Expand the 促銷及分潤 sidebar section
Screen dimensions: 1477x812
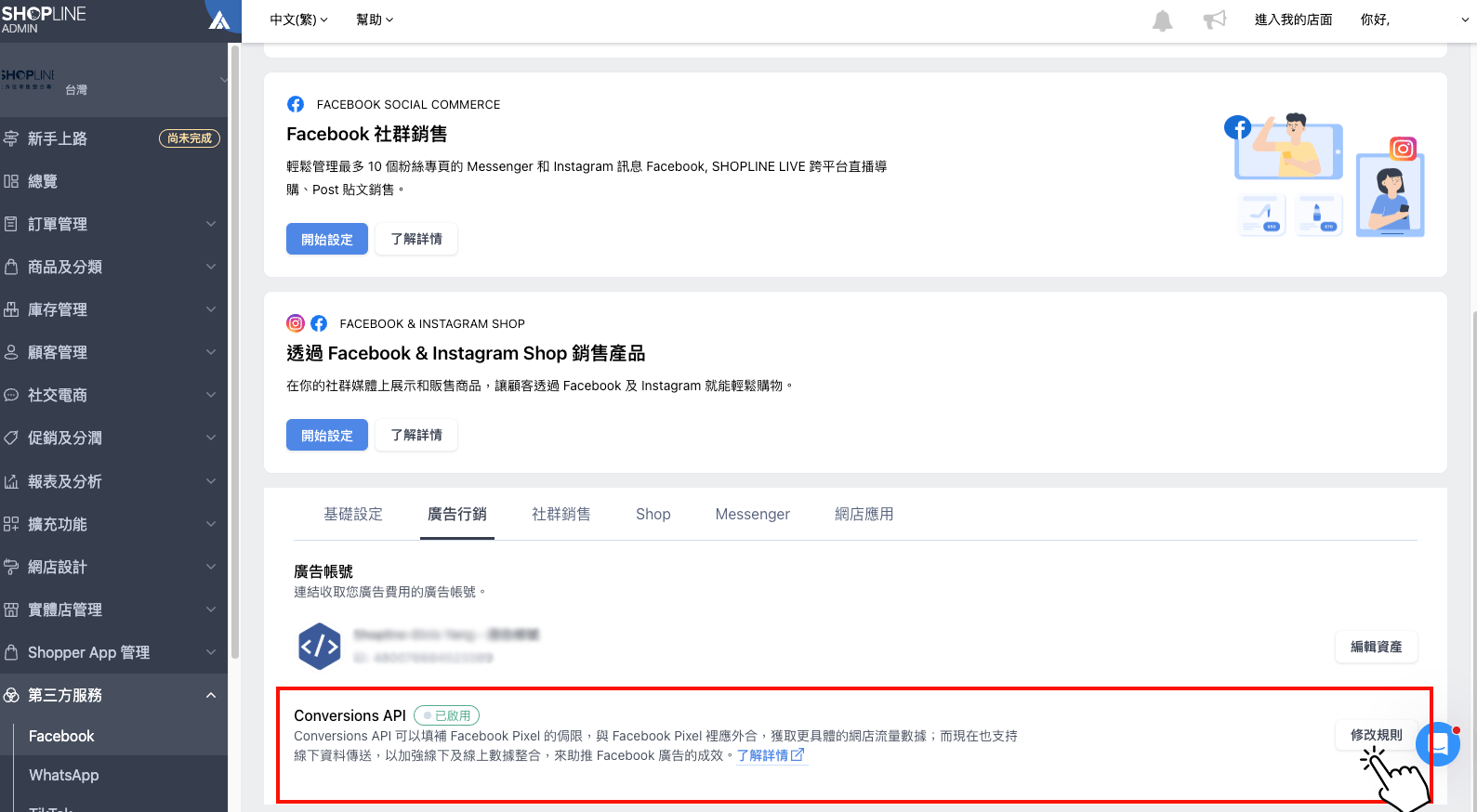[211, 438]
